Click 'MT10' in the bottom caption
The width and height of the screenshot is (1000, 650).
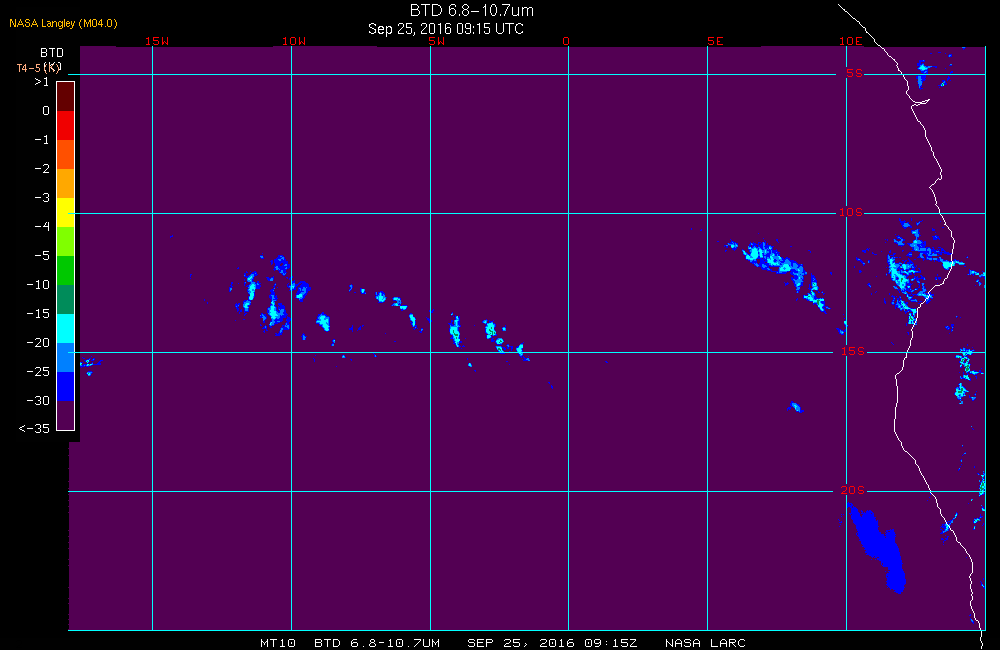(x=278, y=643)
